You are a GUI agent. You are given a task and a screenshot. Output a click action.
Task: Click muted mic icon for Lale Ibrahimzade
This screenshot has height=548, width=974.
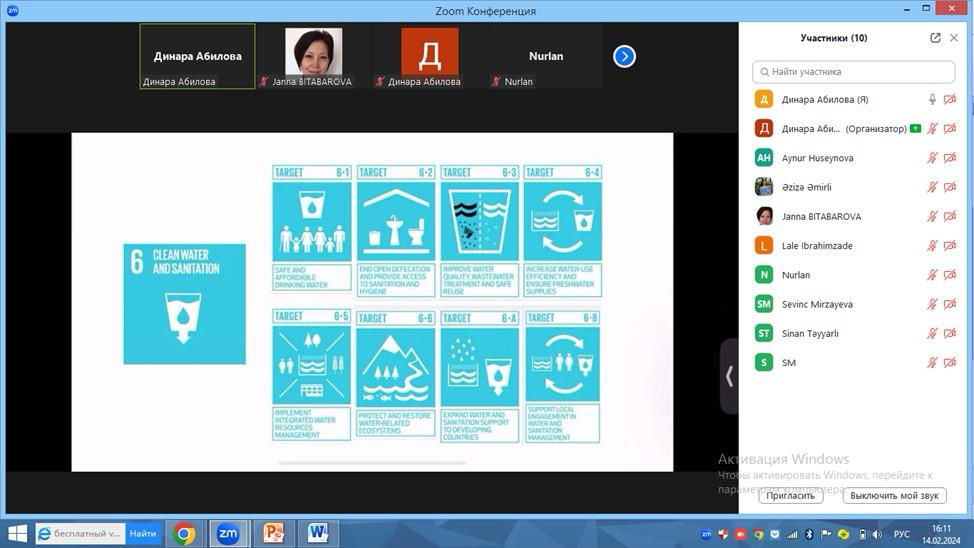pyautogui.click(x=932, y=245)
